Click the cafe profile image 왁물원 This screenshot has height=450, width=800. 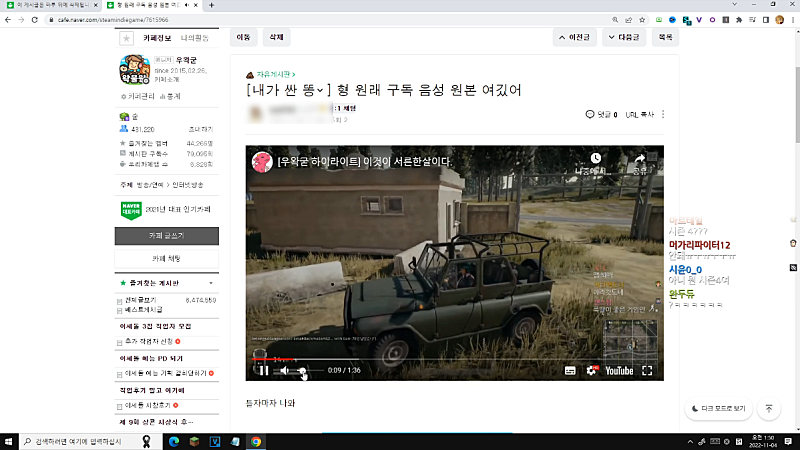point(135,69)
